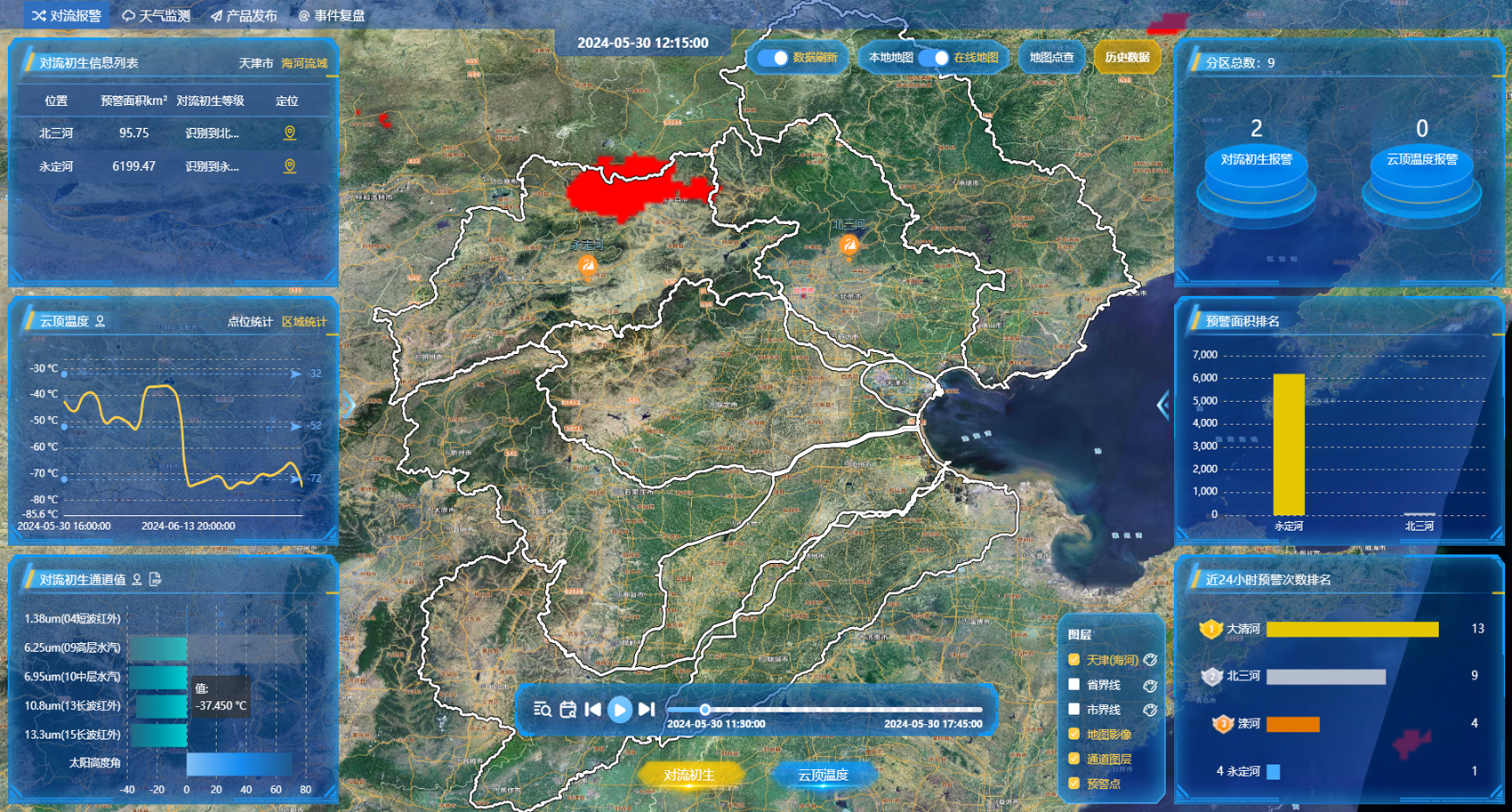Click the timeline slider handle

click(x=704, y=710)
